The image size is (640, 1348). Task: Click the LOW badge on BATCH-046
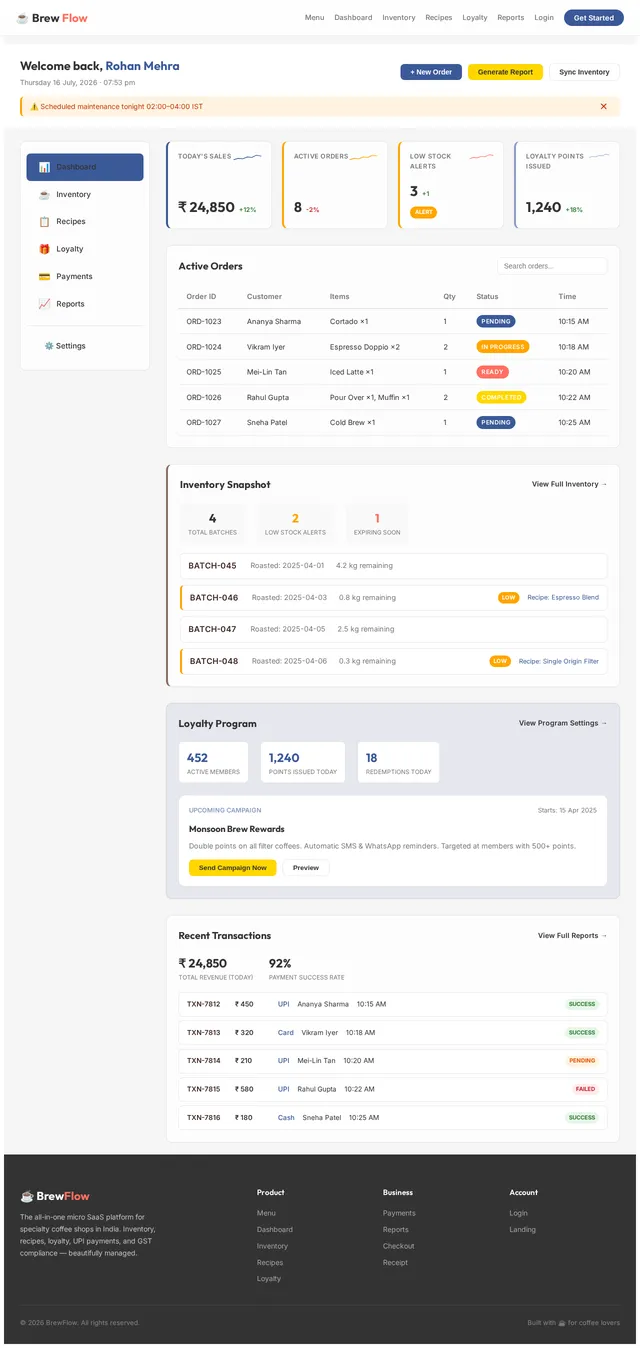(509, 598)
